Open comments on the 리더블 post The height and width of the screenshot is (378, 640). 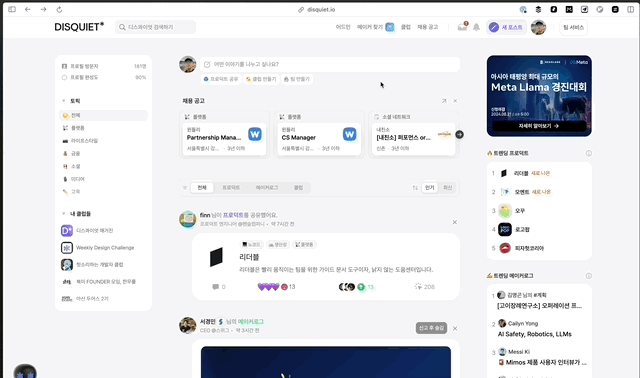(x=219, y=287)
